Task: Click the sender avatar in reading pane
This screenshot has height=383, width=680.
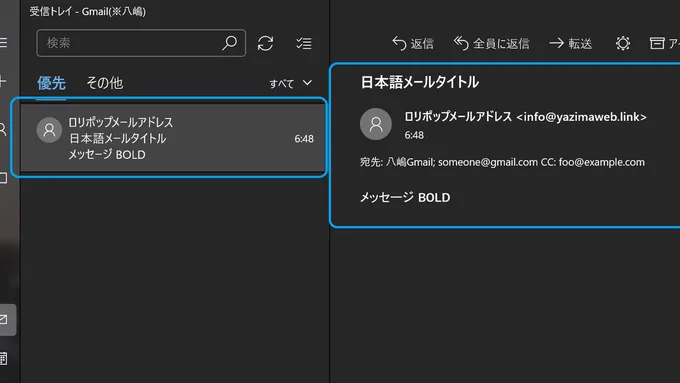Action: [x=376, y=124]
